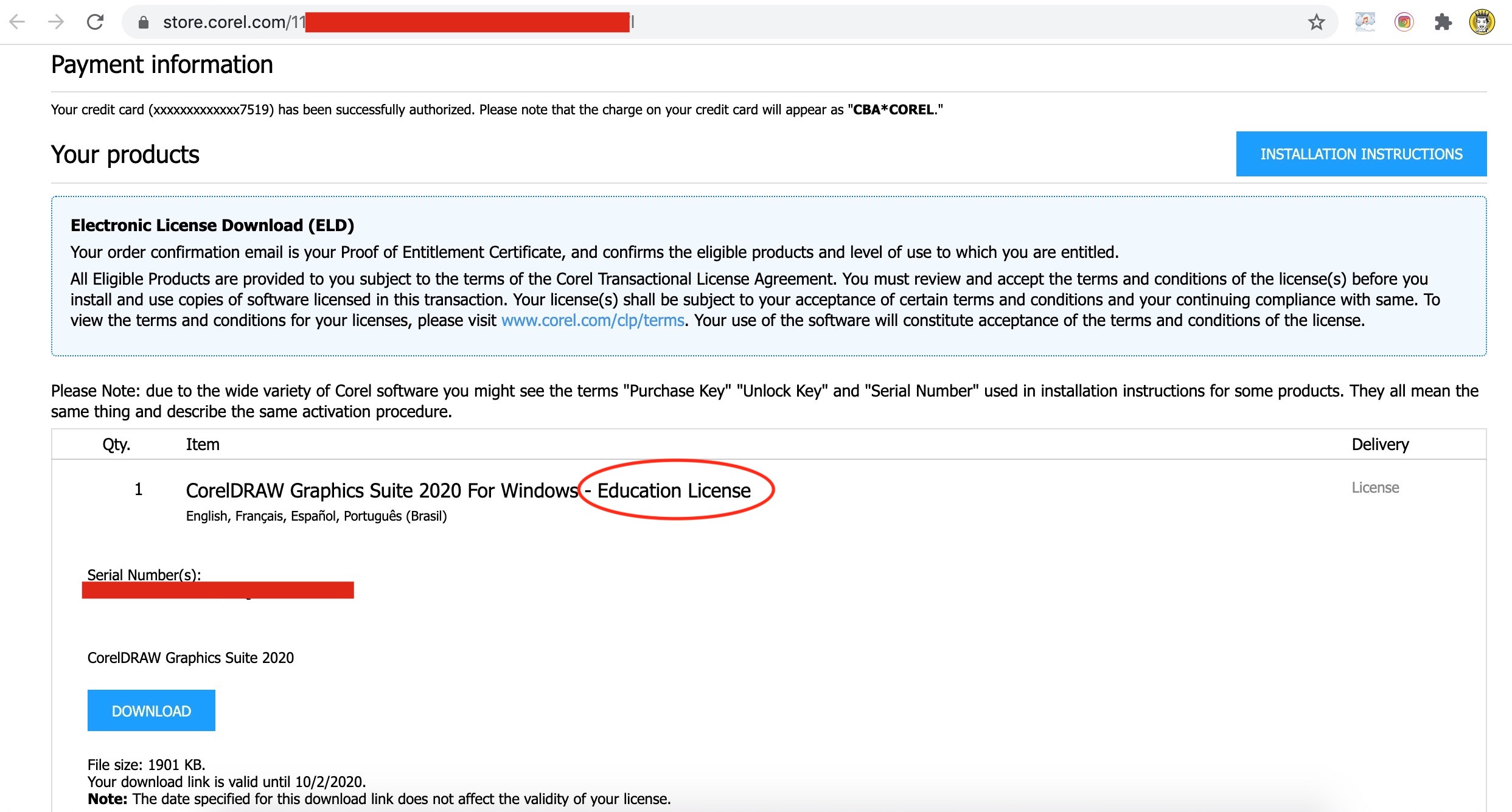Image resolution: width=1512 pixels, height=812 pixels.
Task: Open the Extensions puzzle piece menu
Action: coord(1443,23)
